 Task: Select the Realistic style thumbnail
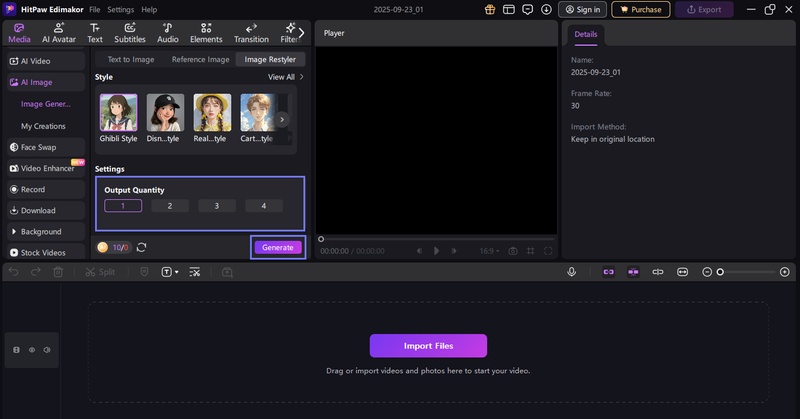pos(212,112)
